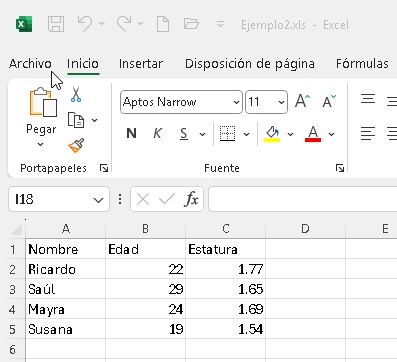Select the cell containing Saúl
Image resolution: width=397 pixels, height=362 pixels.
66,289
